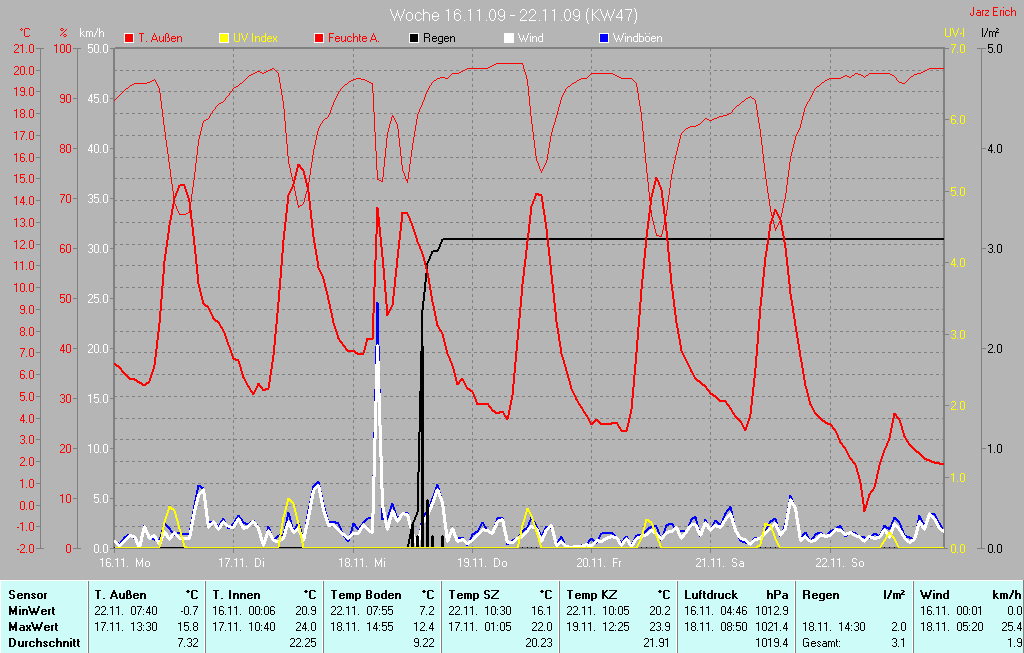Image resolution: width=1024 pixels, height=653 pixels.
Task: Select the Feuchte A. legend label
Action: click(353, 38)
